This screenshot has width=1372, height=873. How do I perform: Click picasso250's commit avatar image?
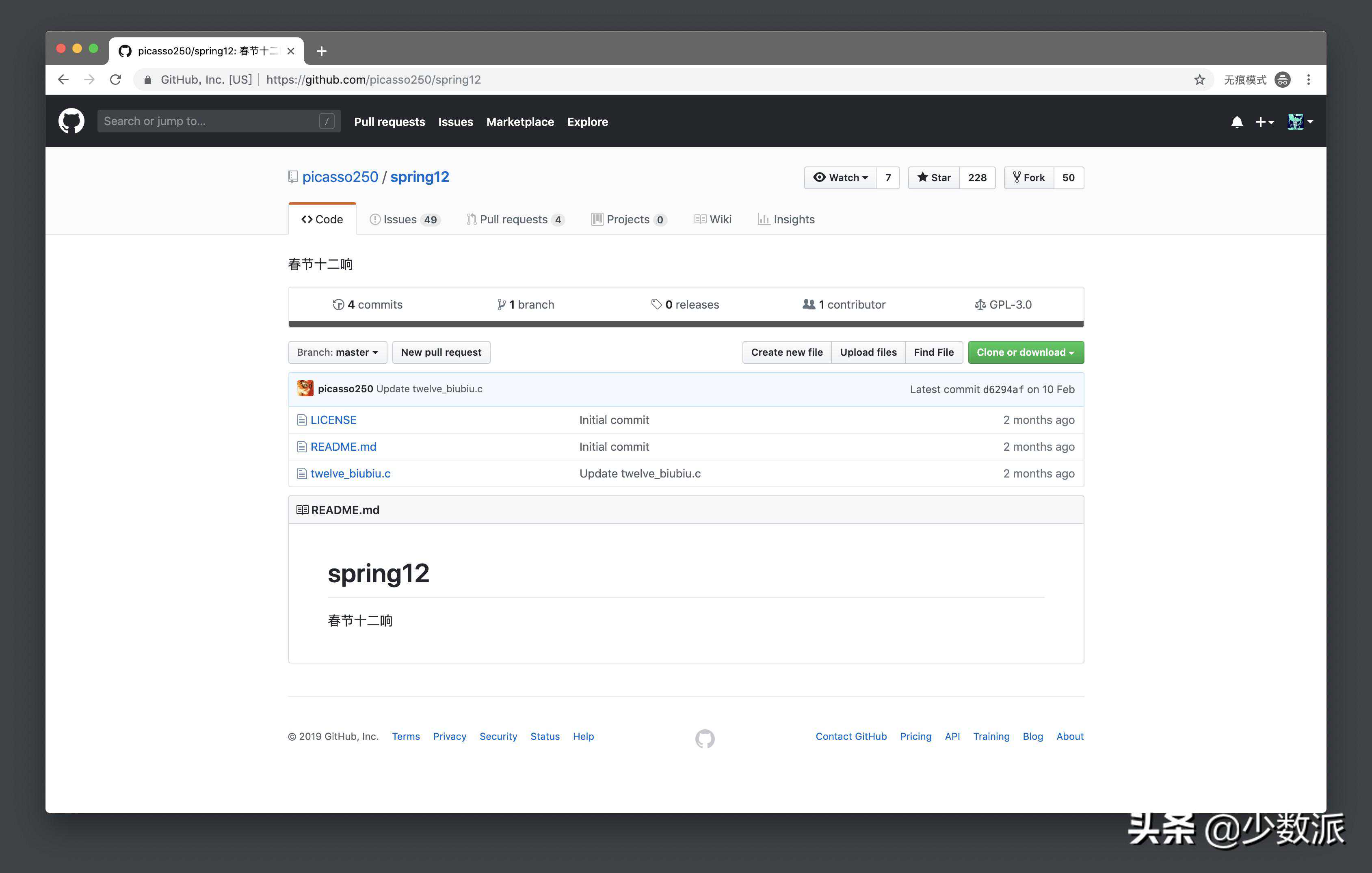click(305, 389)
